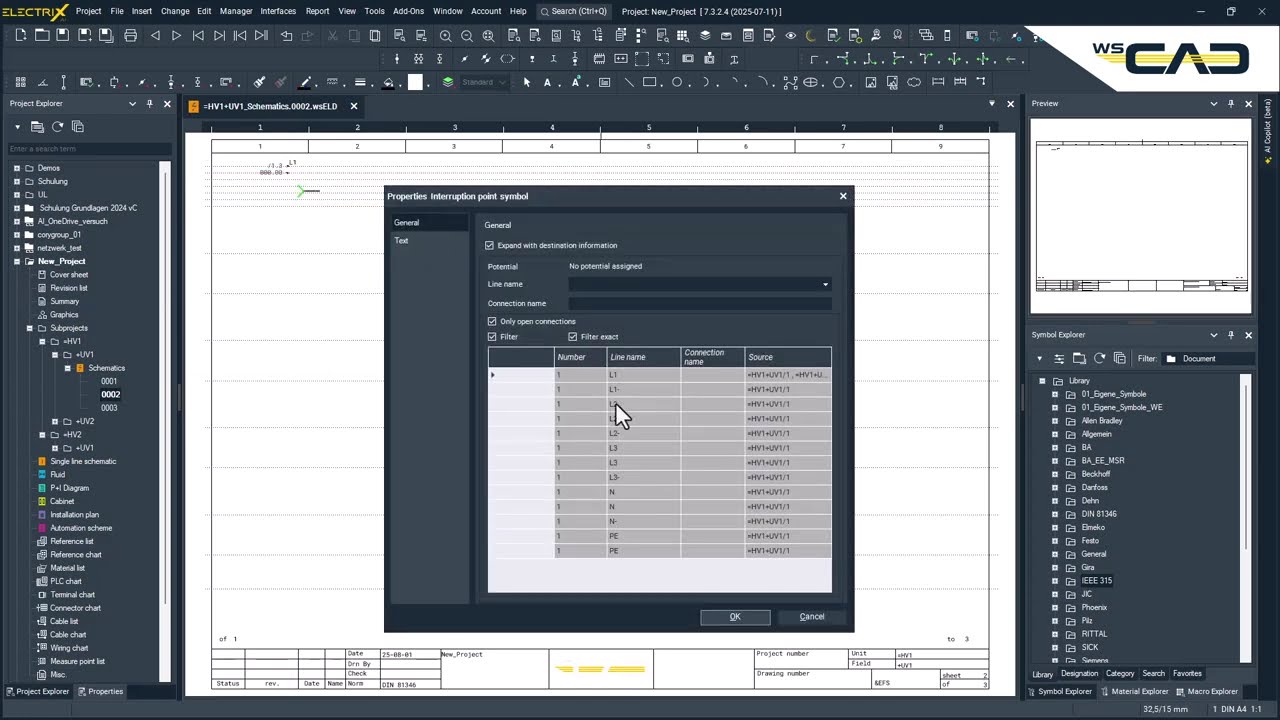Click the Layers stack icon in top toolbar
Image resolution: width=1280 pixels, height=720 pixels.
(705, 35)
